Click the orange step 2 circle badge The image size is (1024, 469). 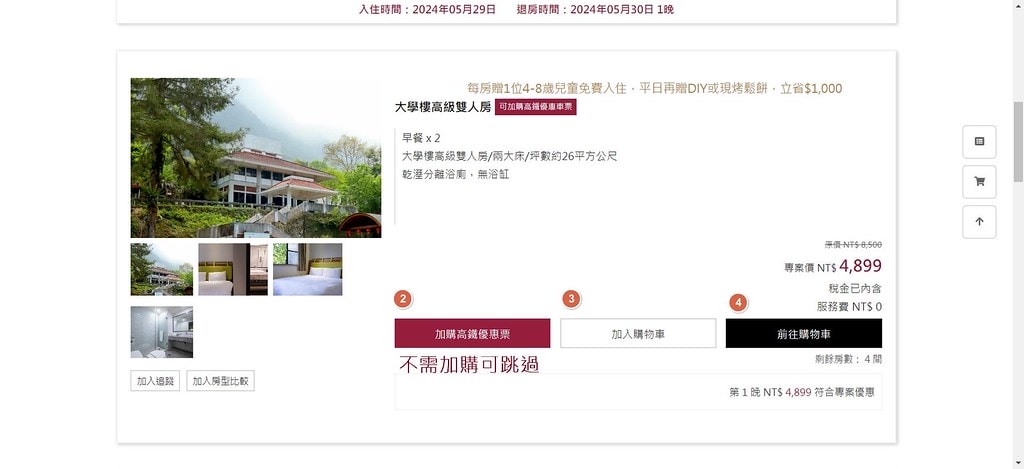(x=404, y=299)
